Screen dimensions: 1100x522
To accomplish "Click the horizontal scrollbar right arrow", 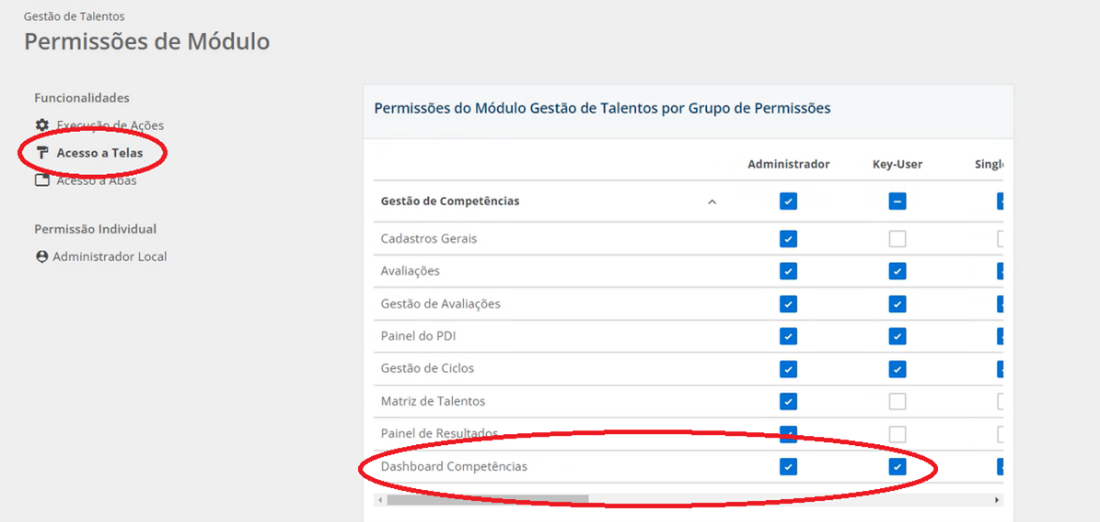I will 996,499.
